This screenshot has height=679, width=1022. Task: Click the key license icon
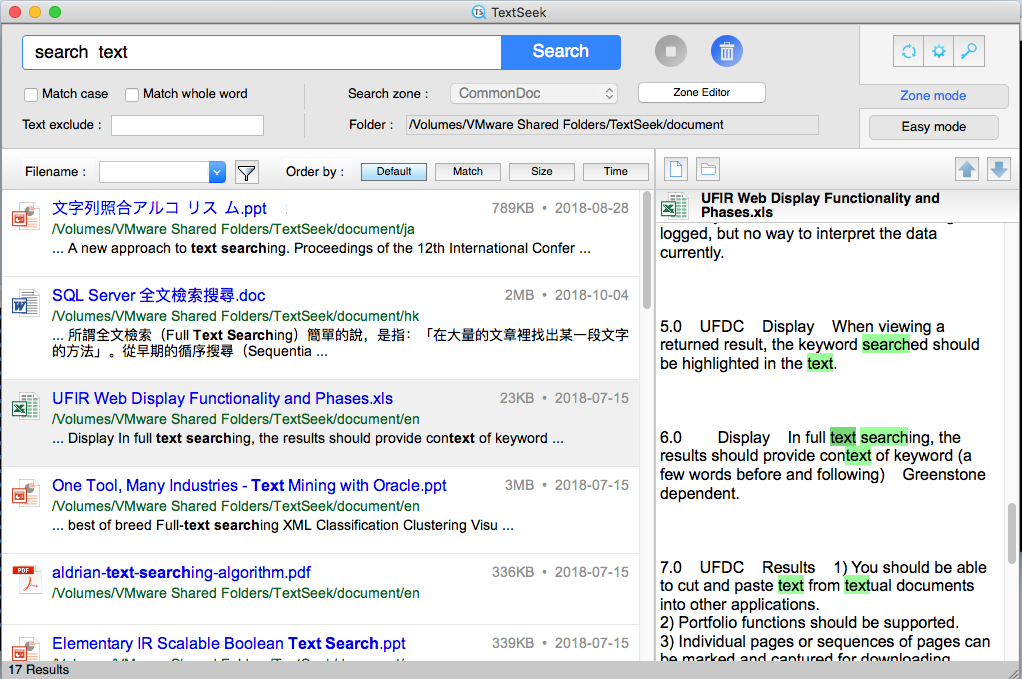(969, 51)
